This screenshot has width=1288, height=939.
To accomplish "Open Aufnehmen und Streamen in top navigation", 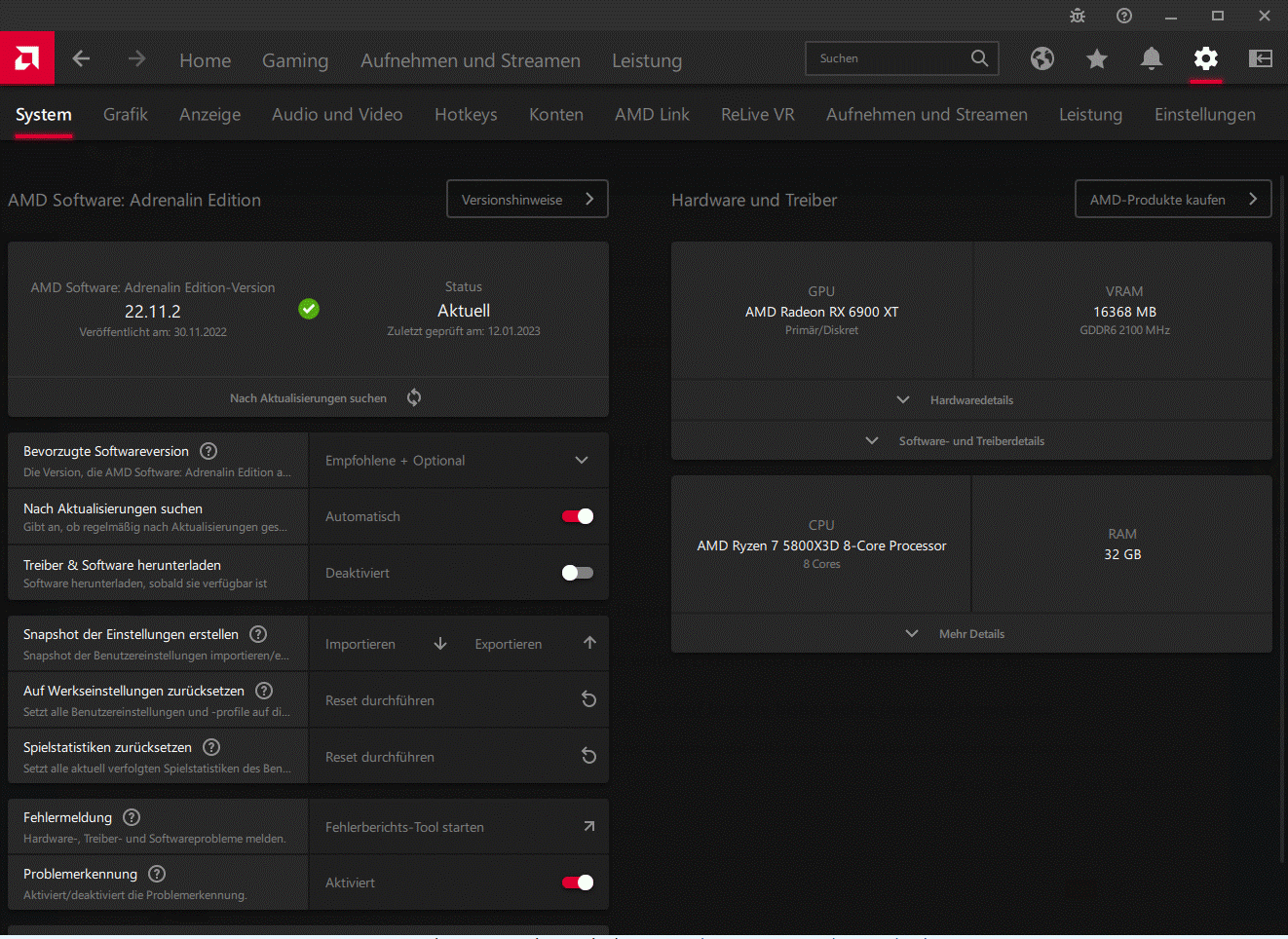I will [x=471, y=60].
